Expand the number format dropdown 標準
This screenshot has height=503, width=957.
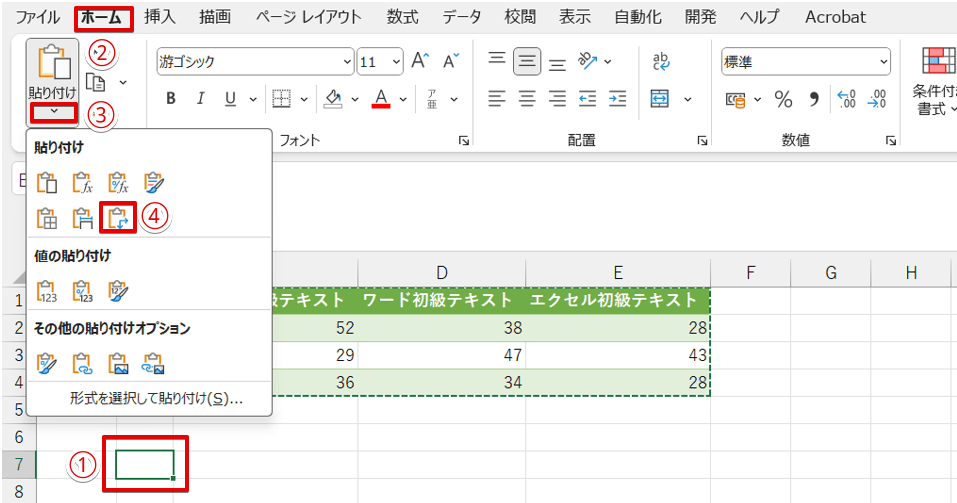pyautogui.click(x=805, y=62)
